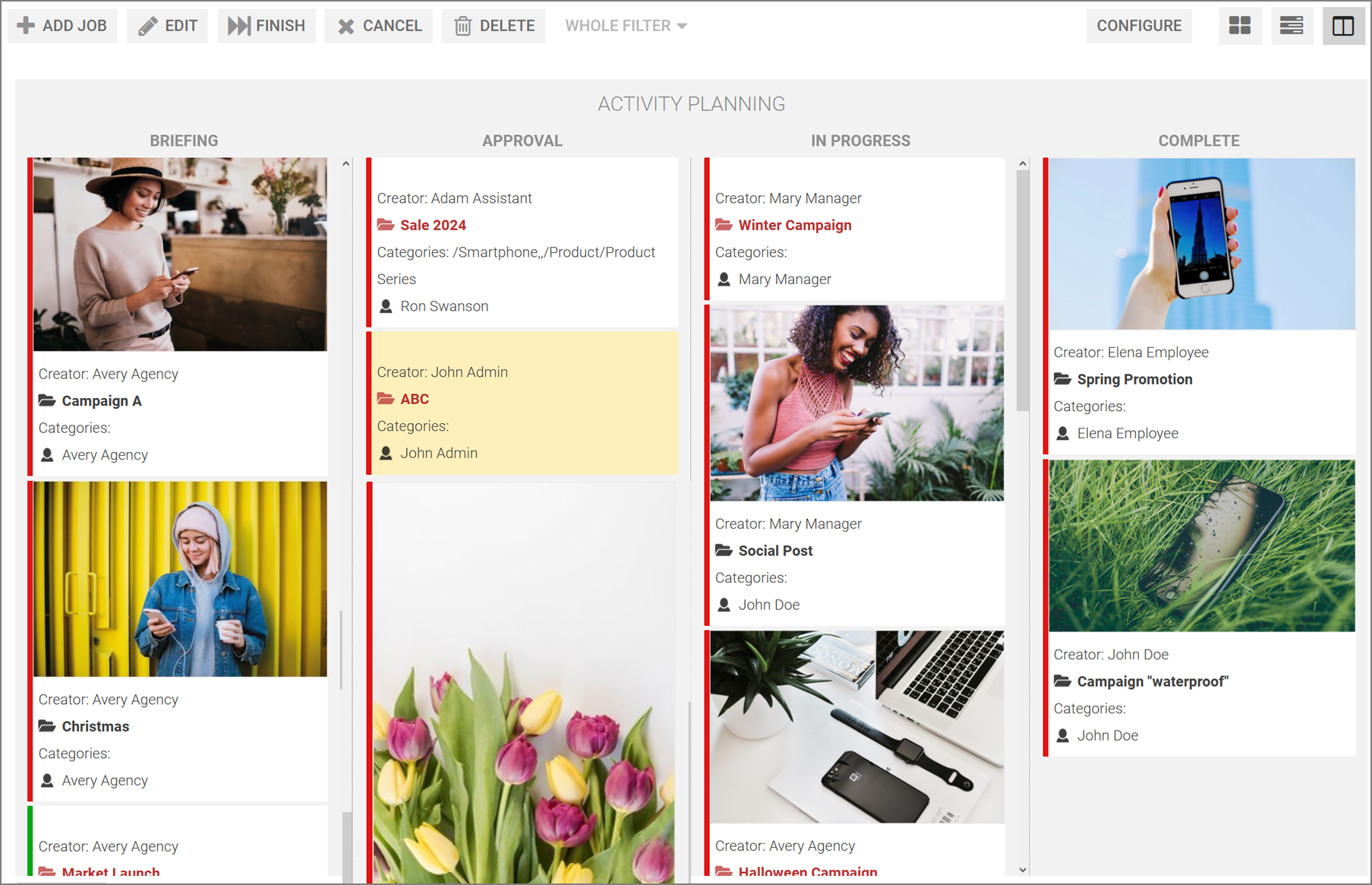Open the Sale 2024 job title
Viewport: 1372px width, 885px height.
point(433,225)
